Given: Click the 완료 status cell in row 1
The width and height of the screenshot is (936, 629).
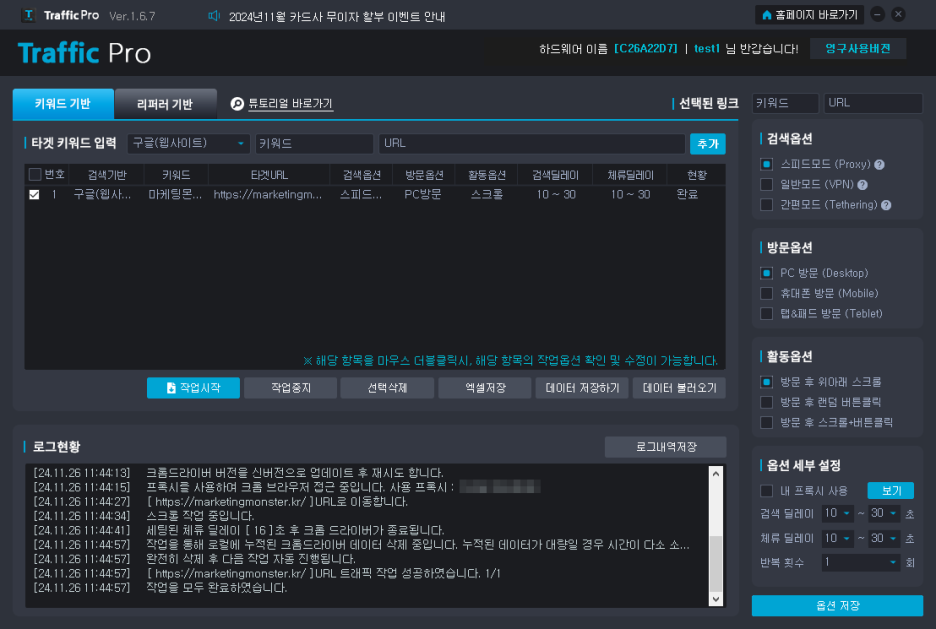Looking at the screenshot, I should [x=688, y=195].
